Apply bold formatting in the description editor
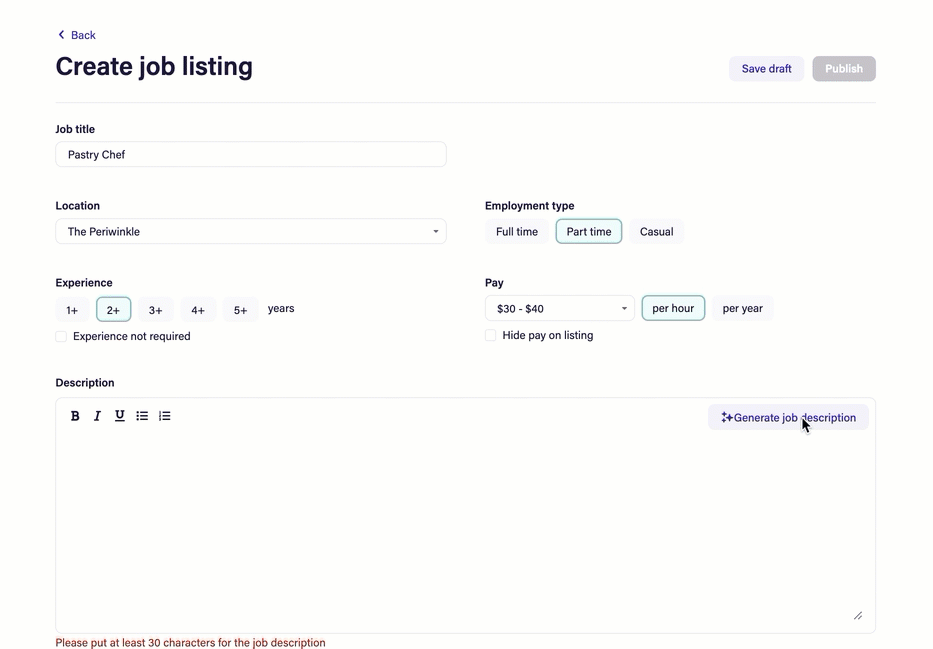The image size is (933, 649). (x=75, y=415)
